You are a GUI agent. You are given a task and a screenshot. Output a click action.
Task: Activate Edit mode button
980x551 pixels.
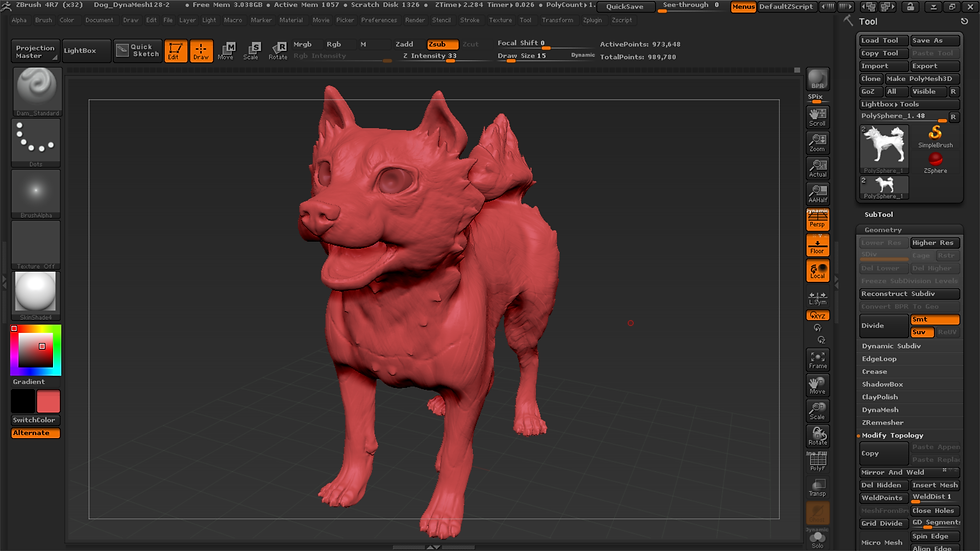click(x=176, y=51)
